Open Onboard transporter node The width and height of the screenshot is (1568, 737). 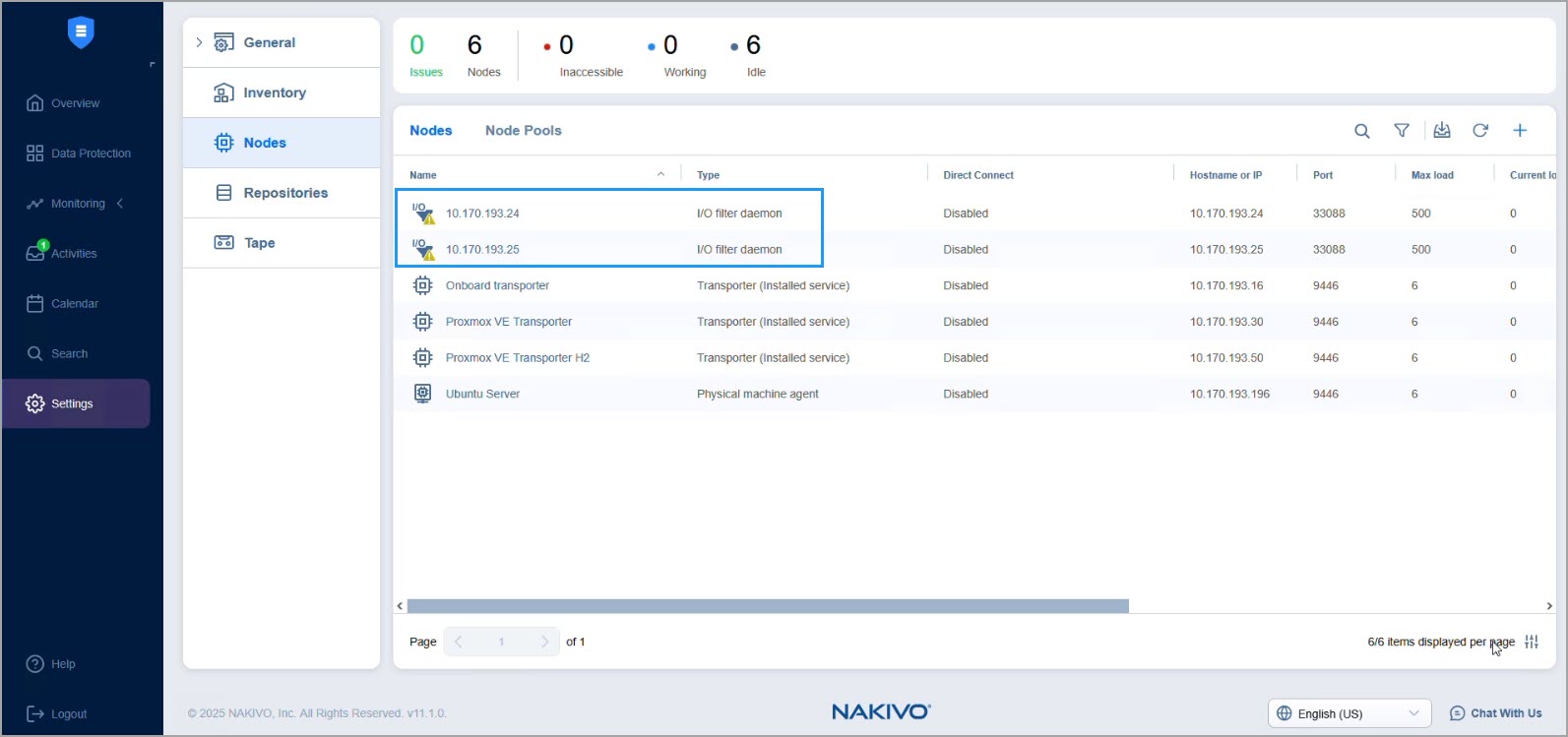497,285
